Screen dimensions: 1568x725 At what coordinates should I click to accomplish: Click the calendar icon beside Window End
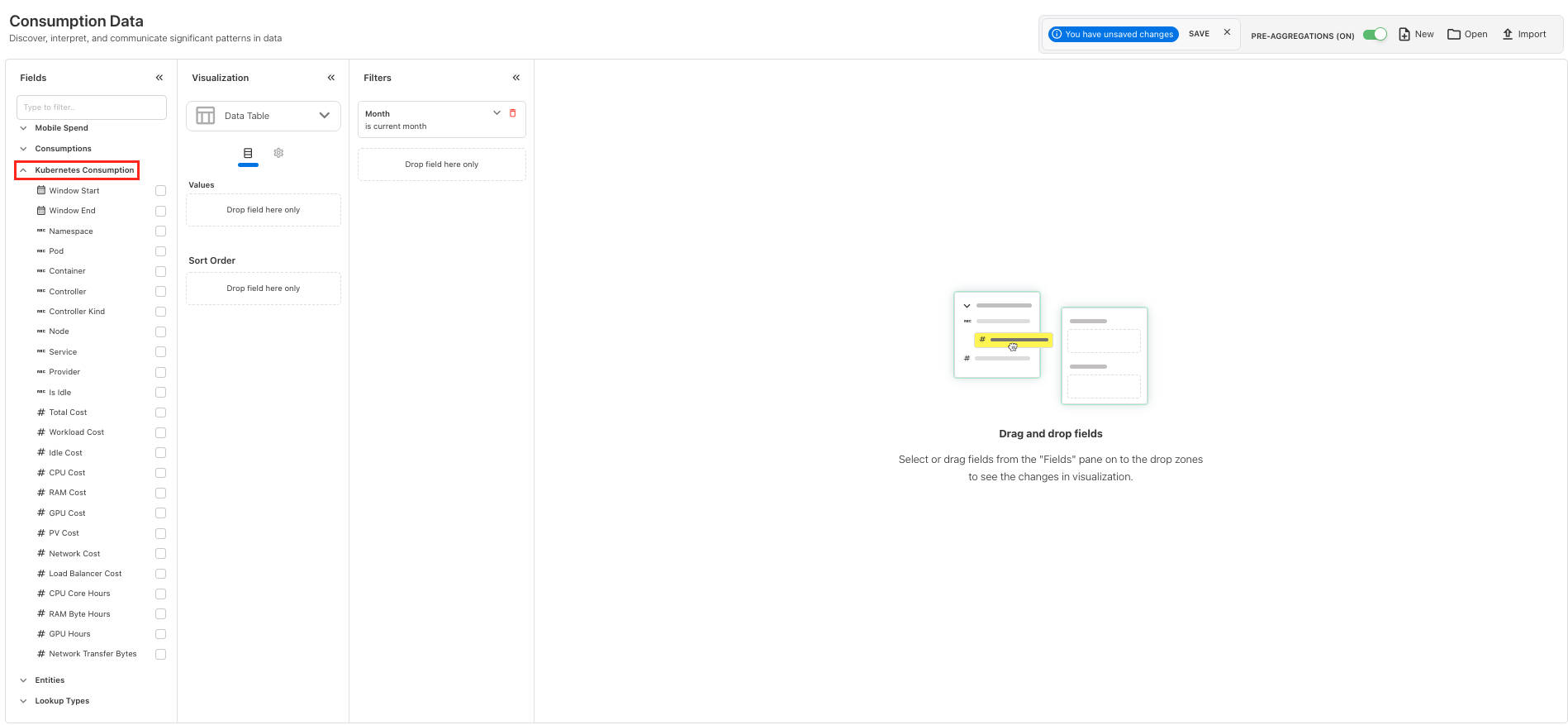pos(41,210)
